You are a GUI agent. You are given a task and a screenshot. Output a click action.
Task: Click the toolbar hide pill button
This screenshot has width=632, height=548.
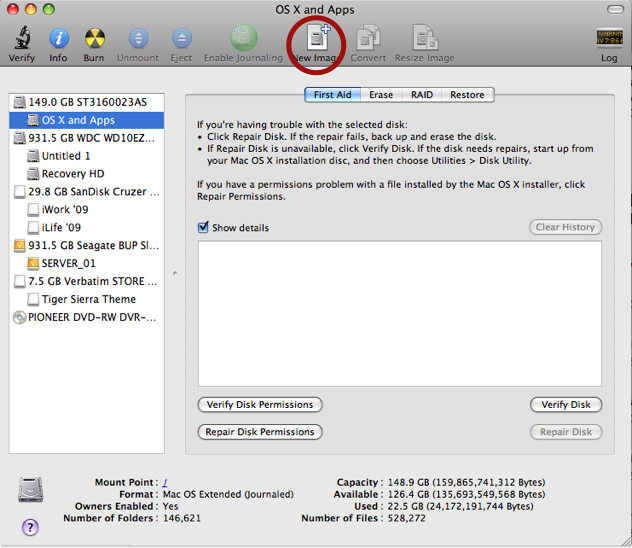615,9
